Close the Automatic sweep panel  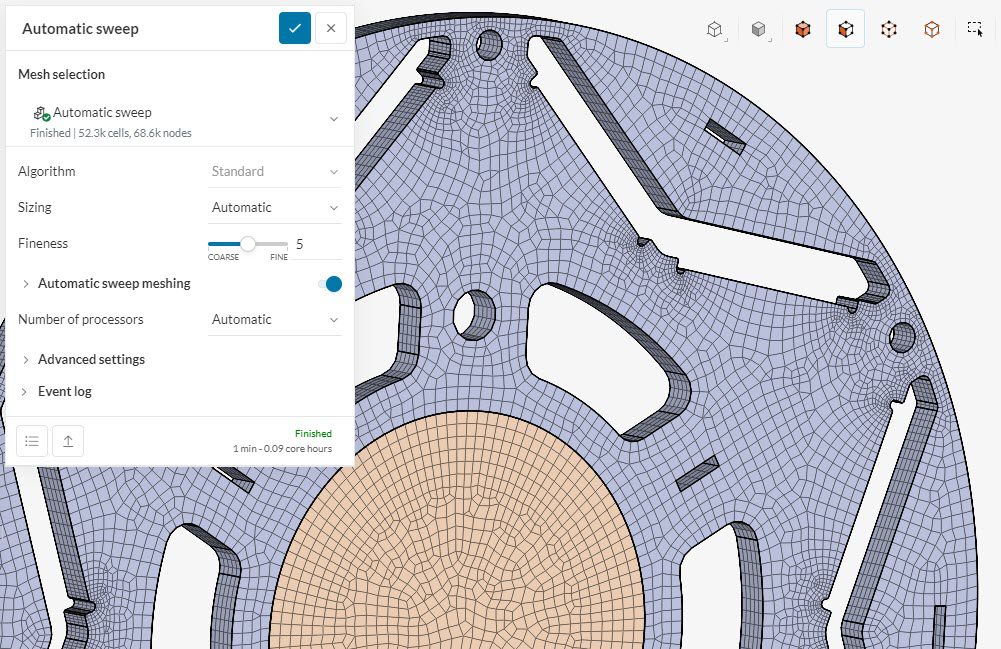[x=331, y=28]
